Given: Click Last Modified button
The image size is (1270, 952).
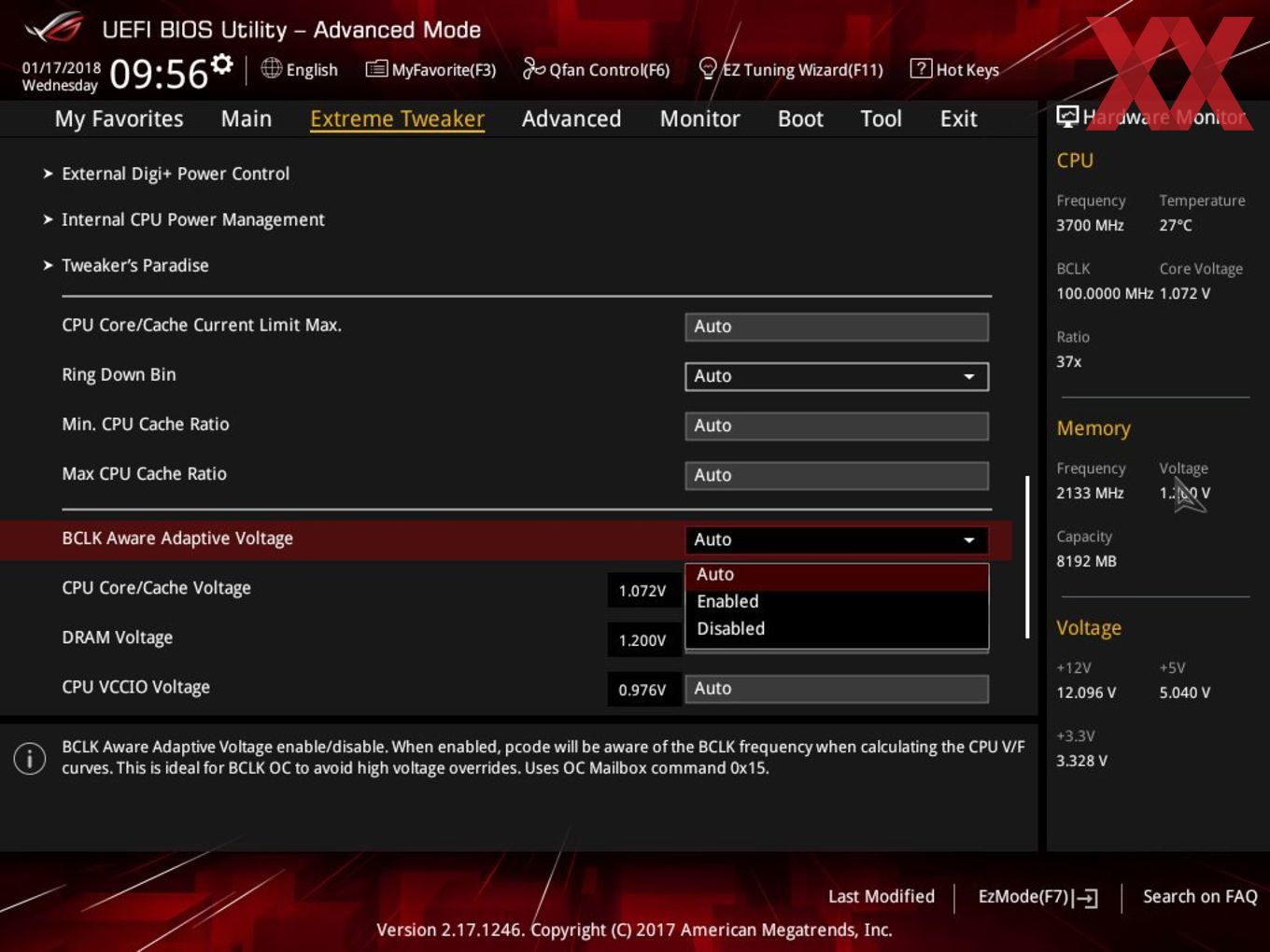Looking at the screenshot, I should click(x=882, y=897).
